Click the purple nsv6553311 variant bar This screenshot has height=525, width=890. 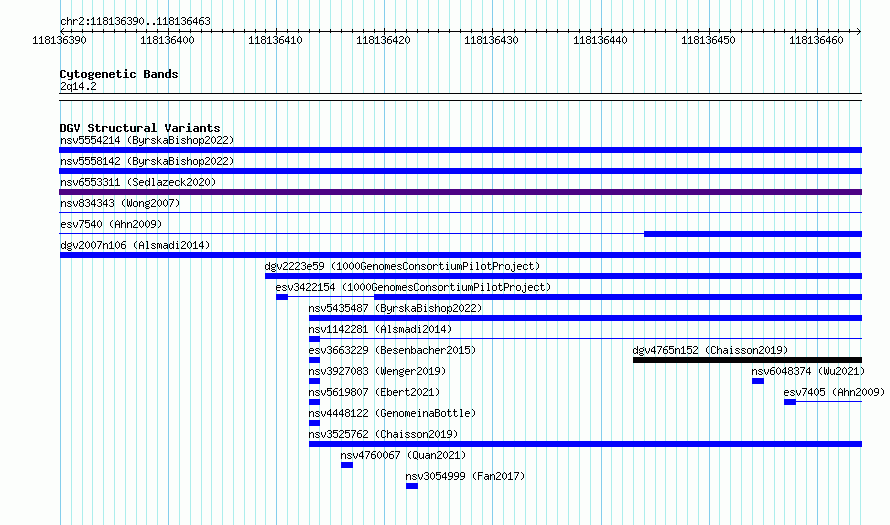[460, 192]
